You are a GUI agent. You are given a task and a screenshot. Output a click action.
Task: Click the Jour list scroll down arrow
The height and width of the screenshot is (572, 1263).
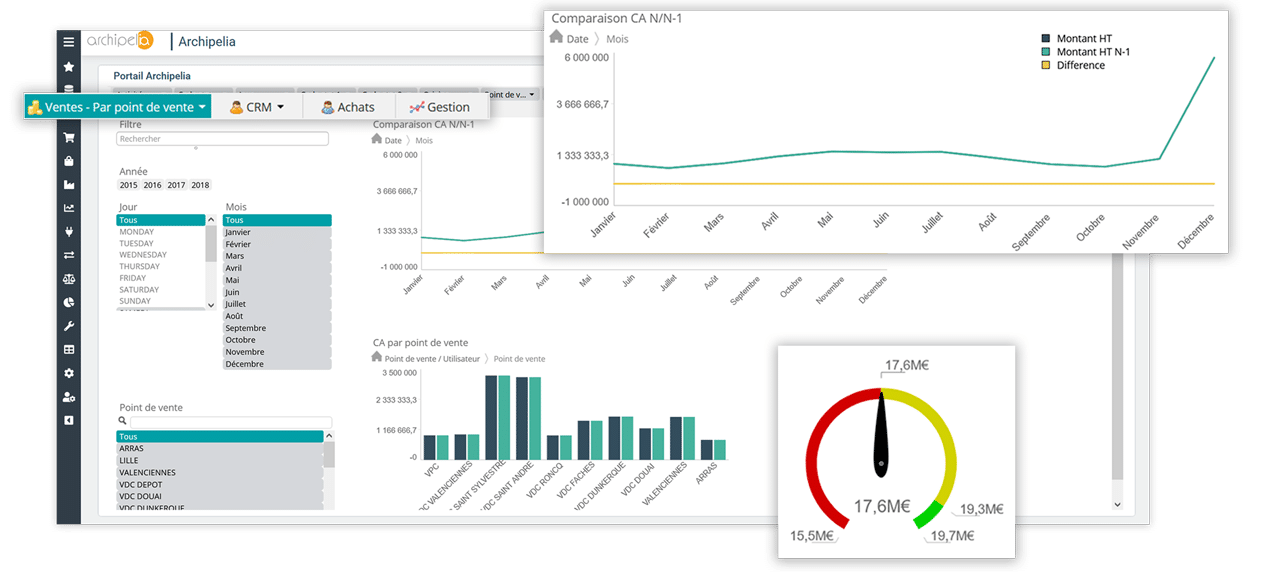[x=210, y=304]
